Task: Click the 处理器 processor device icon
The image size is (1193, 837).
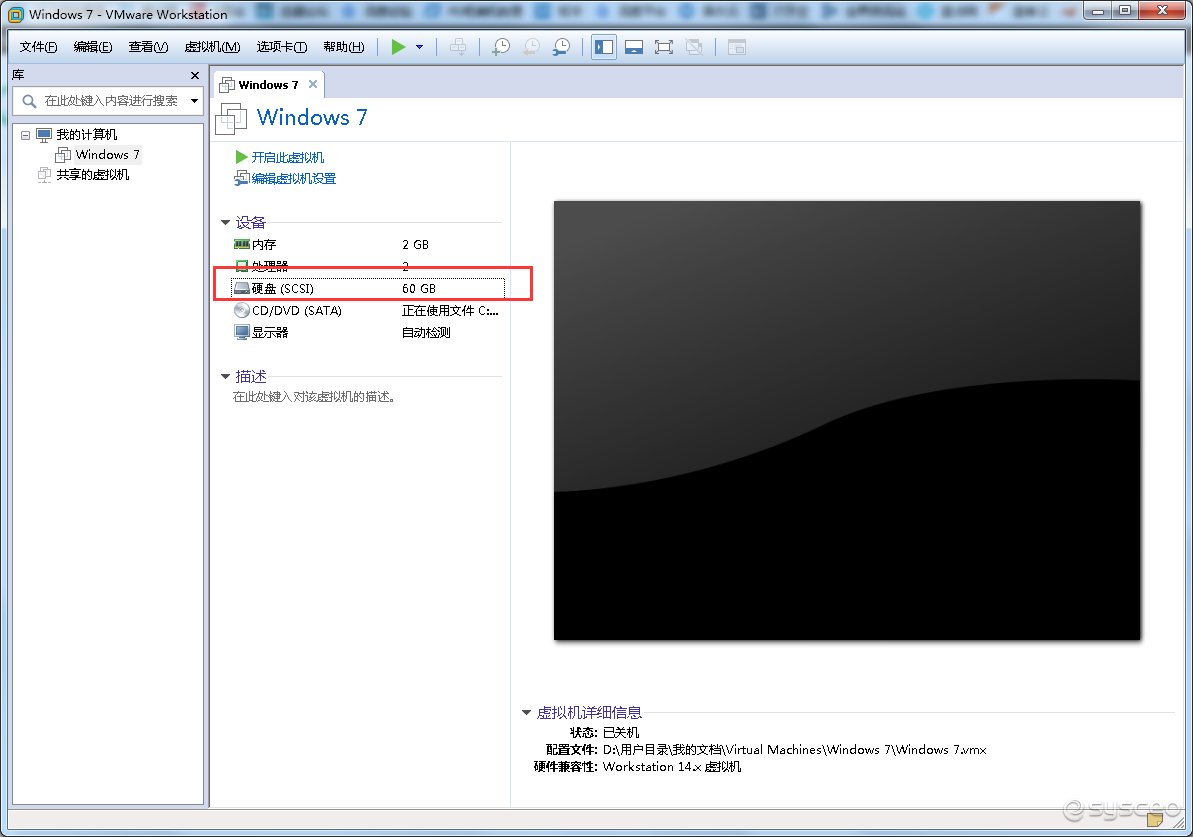Action: click(x=242, y=265)
